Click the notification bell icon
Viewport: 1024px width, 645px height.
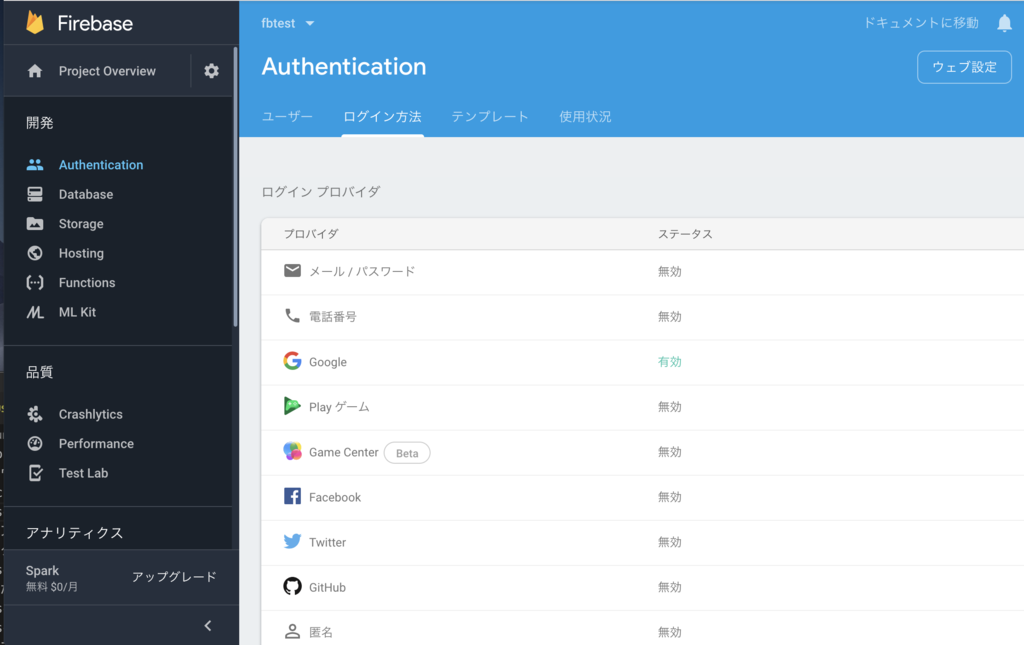pyautogui.click(x=1004, y=22)
